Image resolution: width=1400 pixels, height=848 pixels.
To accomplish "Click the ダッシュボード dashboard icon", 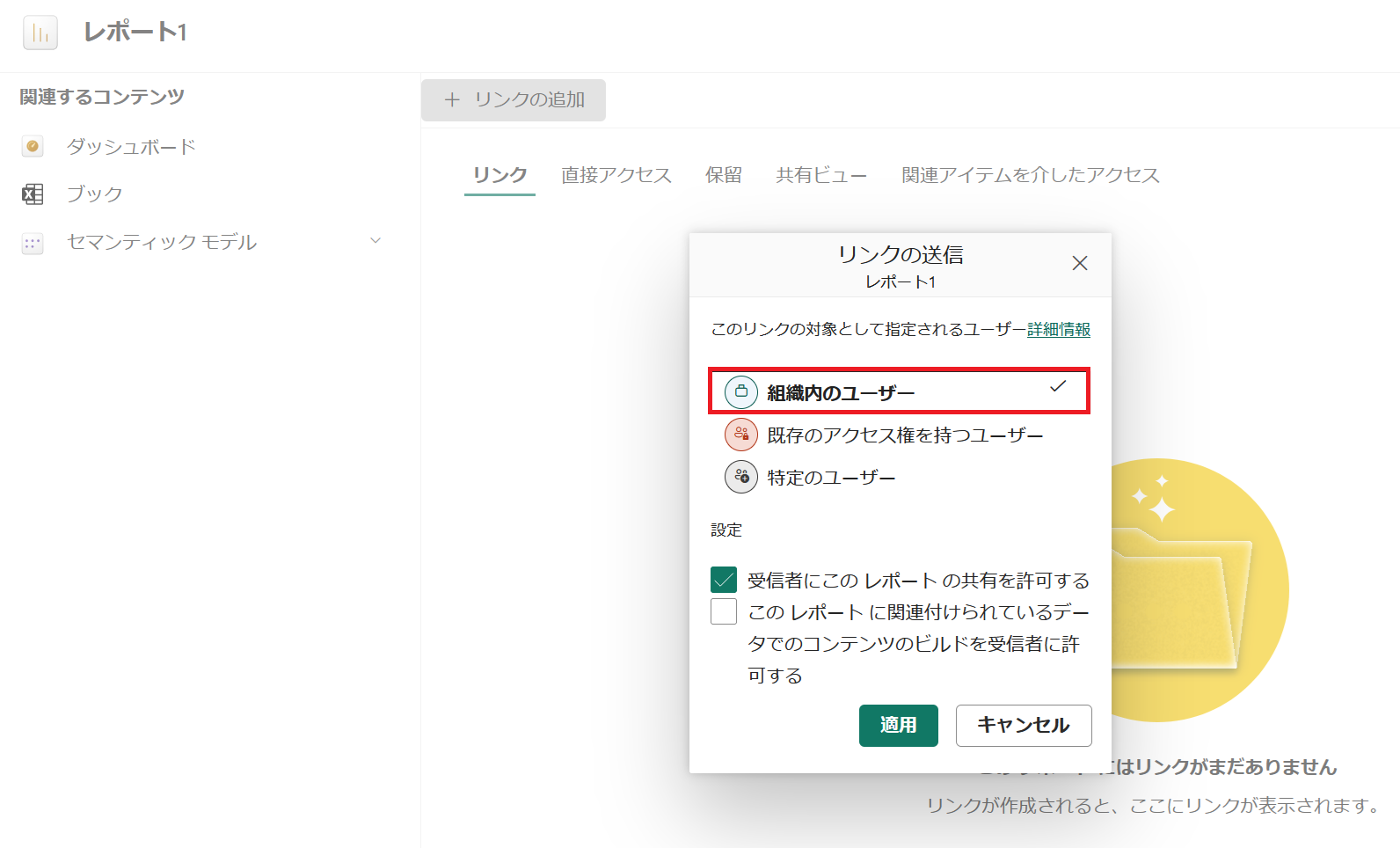I will 33,147.
